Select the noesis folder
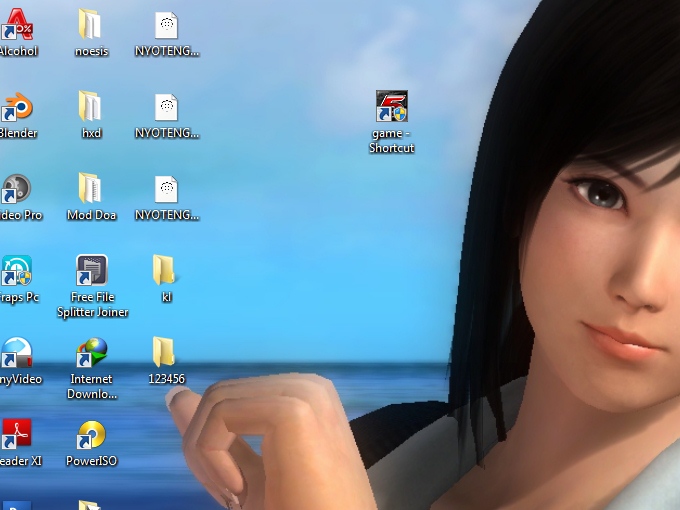 tap(91, 25)
